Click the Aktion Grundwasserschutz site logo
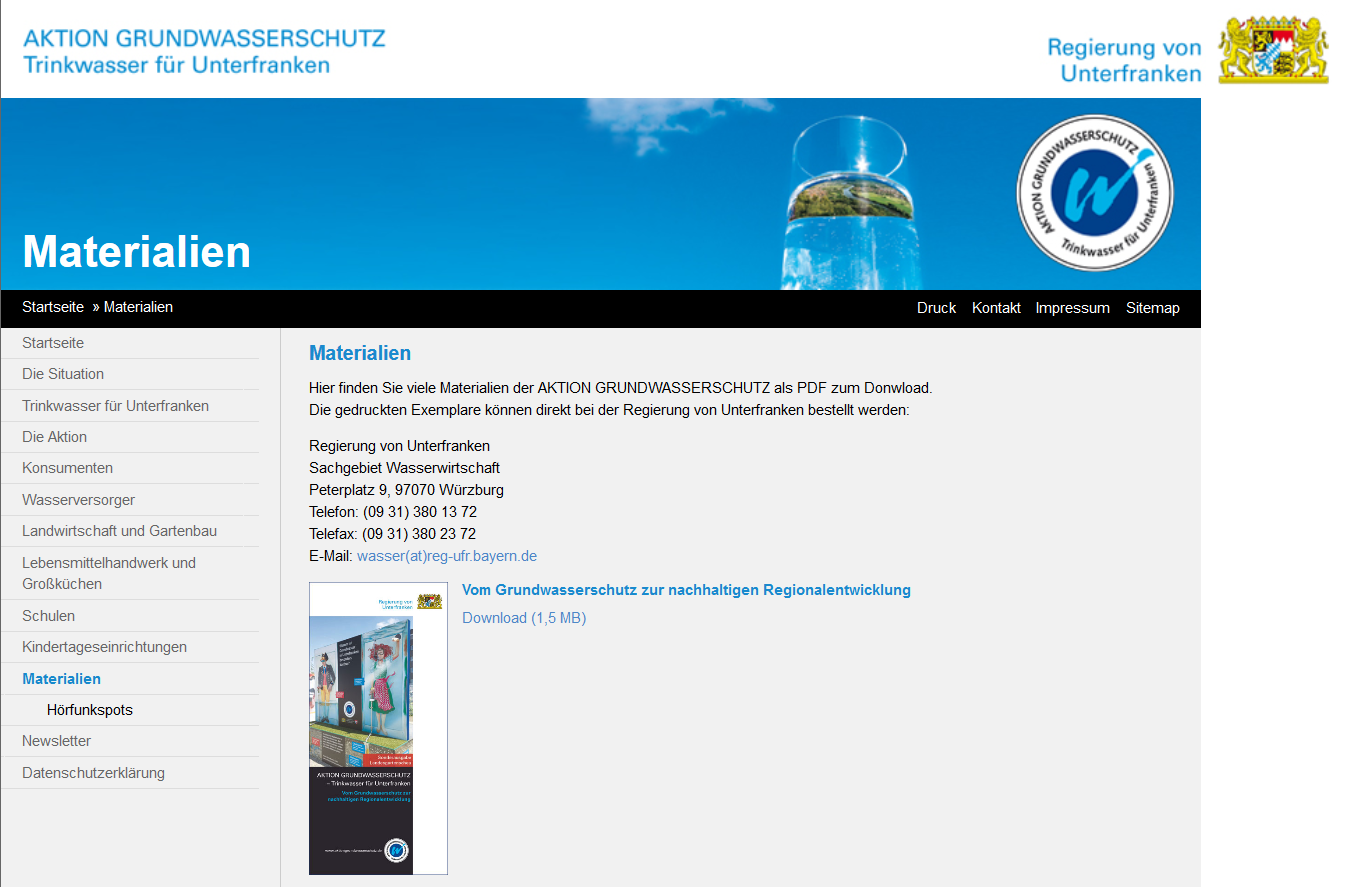Viewport: 1352px width, 887px height. click(x=204, y=52)
